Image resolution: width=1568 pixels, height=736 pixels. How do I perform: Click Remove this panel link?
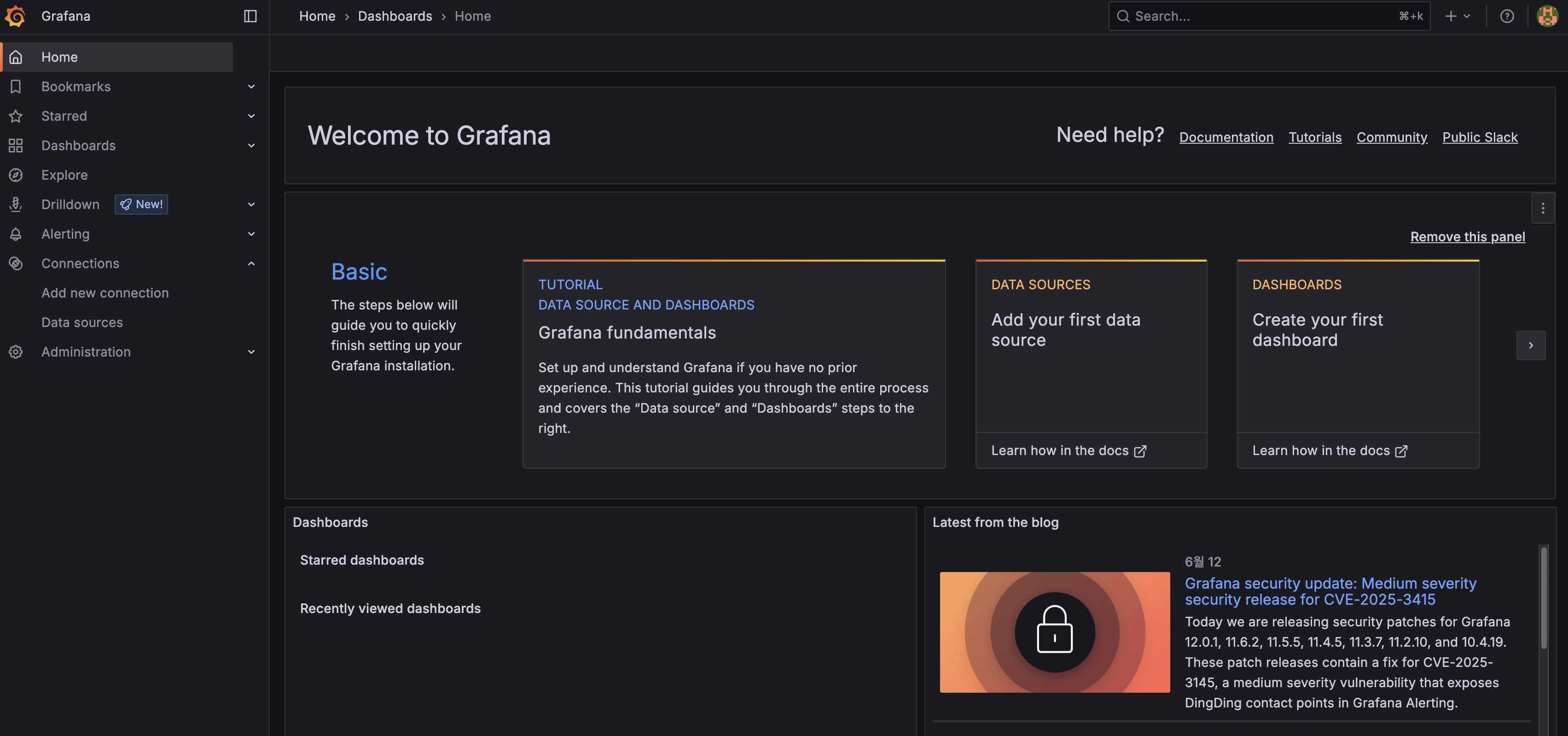(1468, 237)
